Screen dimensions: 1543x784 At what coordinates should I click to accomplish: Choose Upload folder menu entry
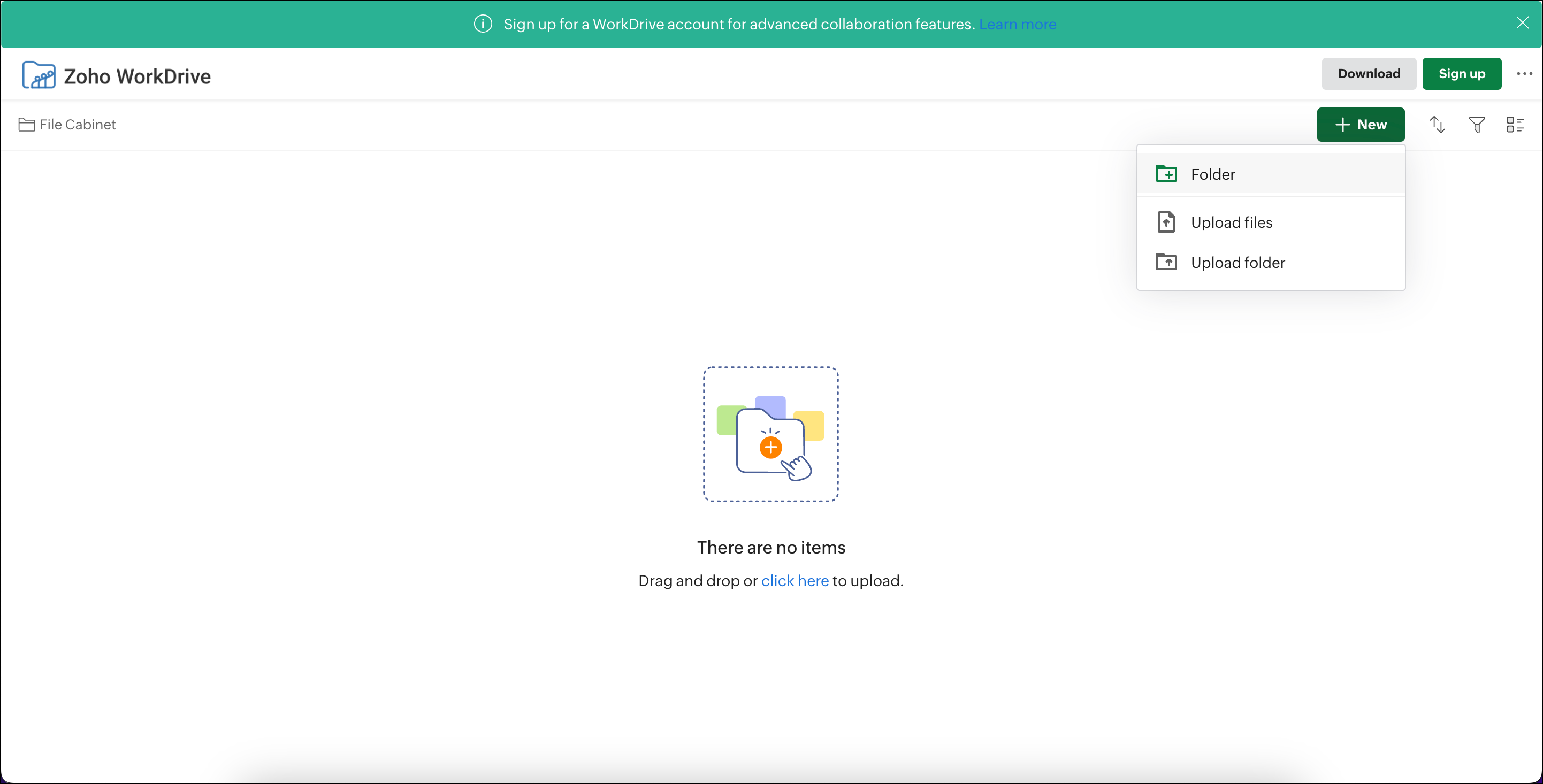coord(1238,263)
